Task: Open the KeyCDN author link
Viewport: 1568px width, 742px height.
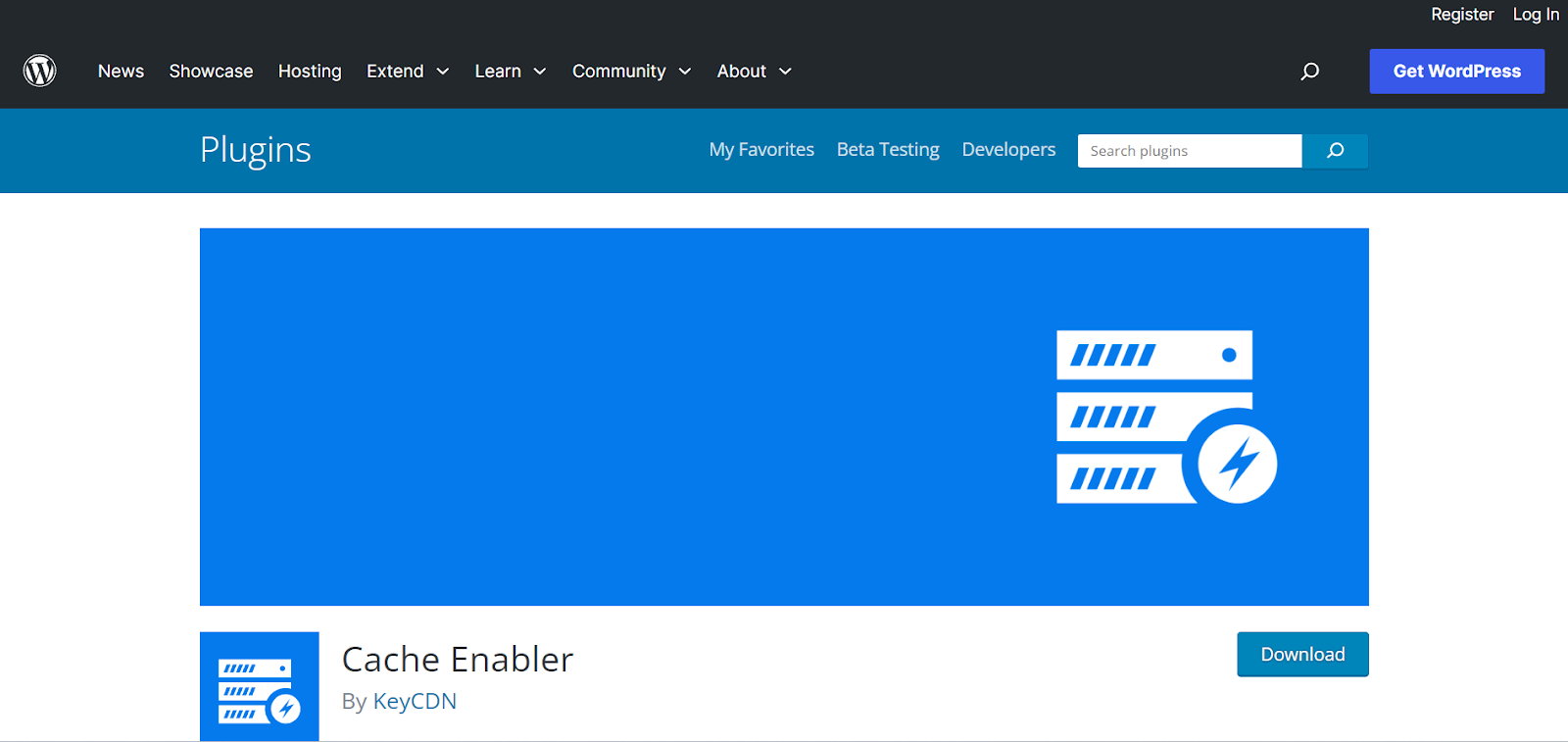Action: 415,702
